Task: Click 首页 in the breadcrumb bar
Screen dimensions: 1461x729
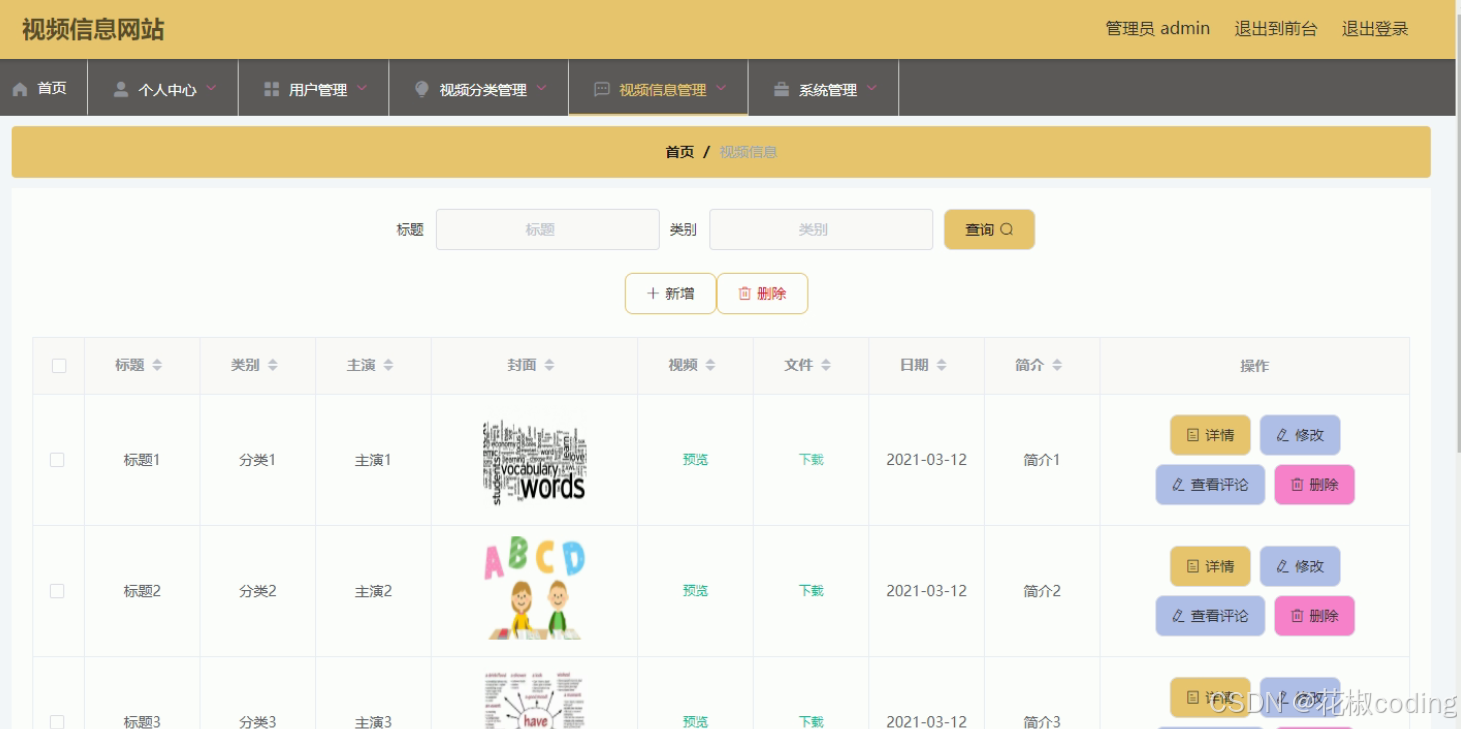Action: 679,152
